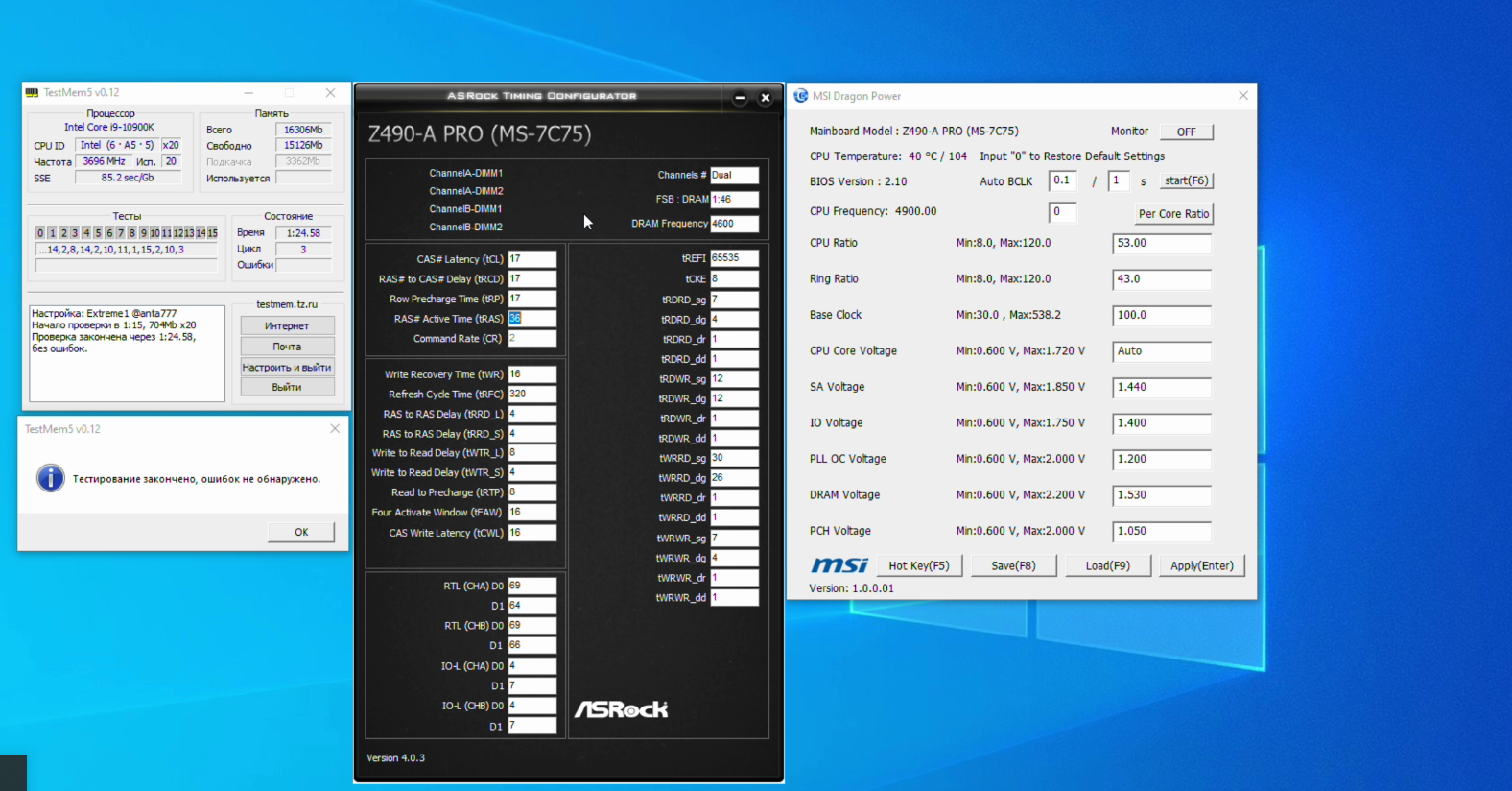This screenshot has width=1512, height=791.
Task: Open the Интернет button in TestMem5
Action: click(287, 326)
